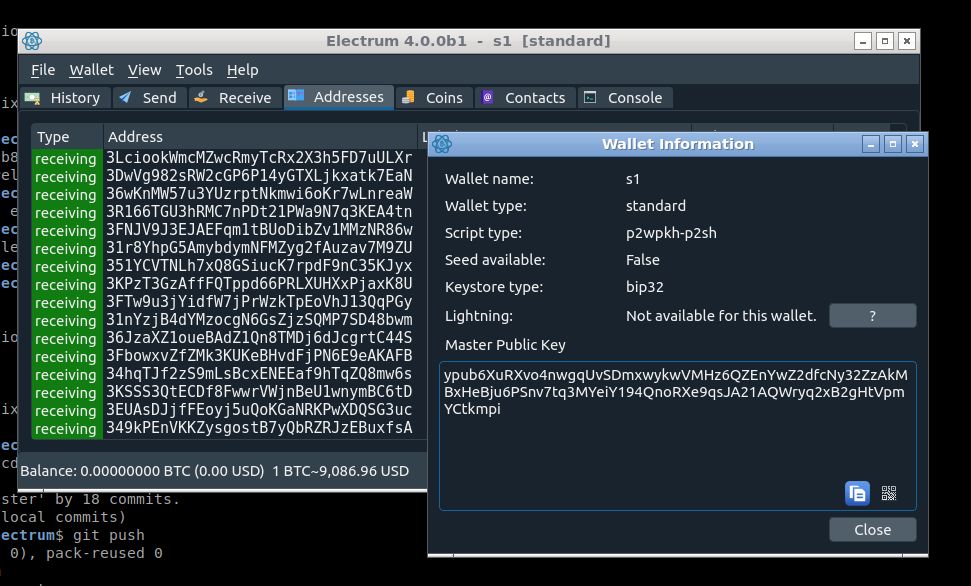Click the History tab icon
The width and height of the screenshot is (971, 586).
coord(32,98)
